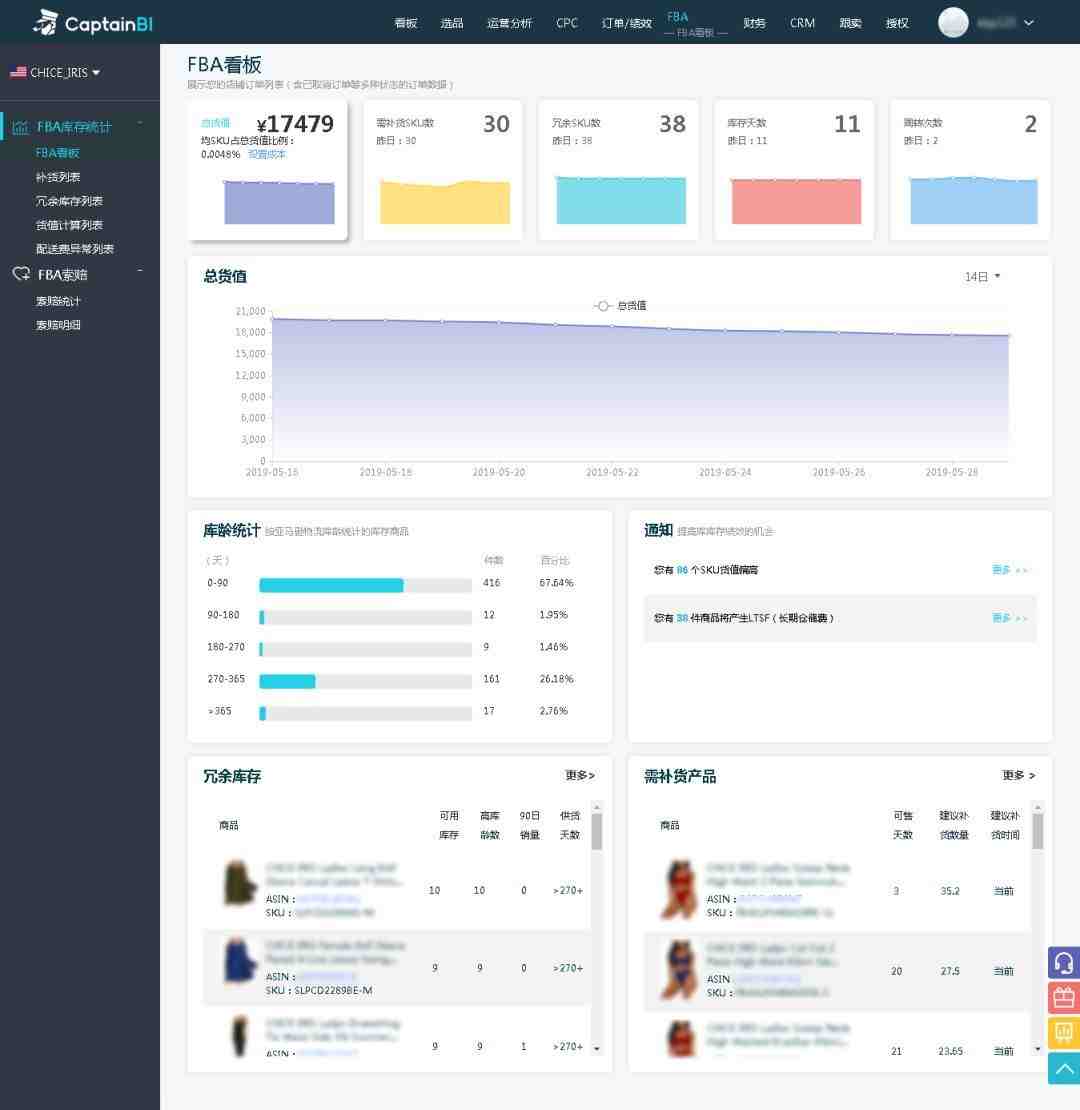The height and width of the screenshot is (1110, 1080).
Task: Select the 库存天数 card showing 11
Action: click(x=794, y=170)
